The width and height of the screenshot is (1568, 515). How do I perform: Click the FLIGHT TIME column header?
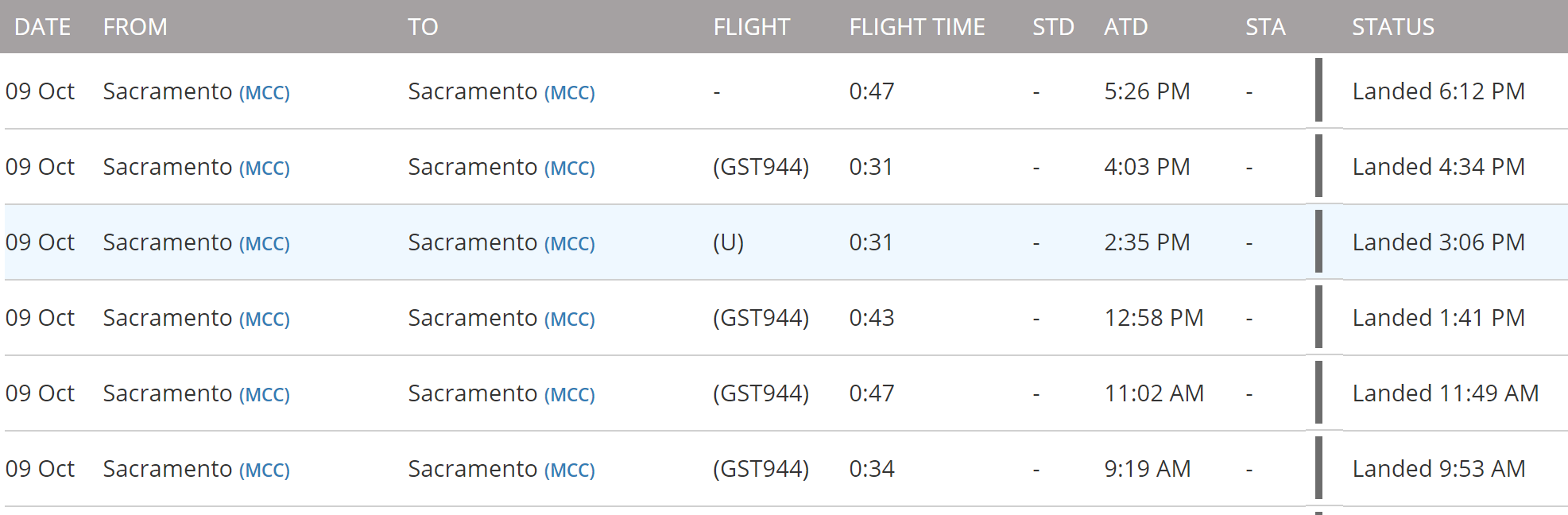pyautogui.click(x=916, y=27)
